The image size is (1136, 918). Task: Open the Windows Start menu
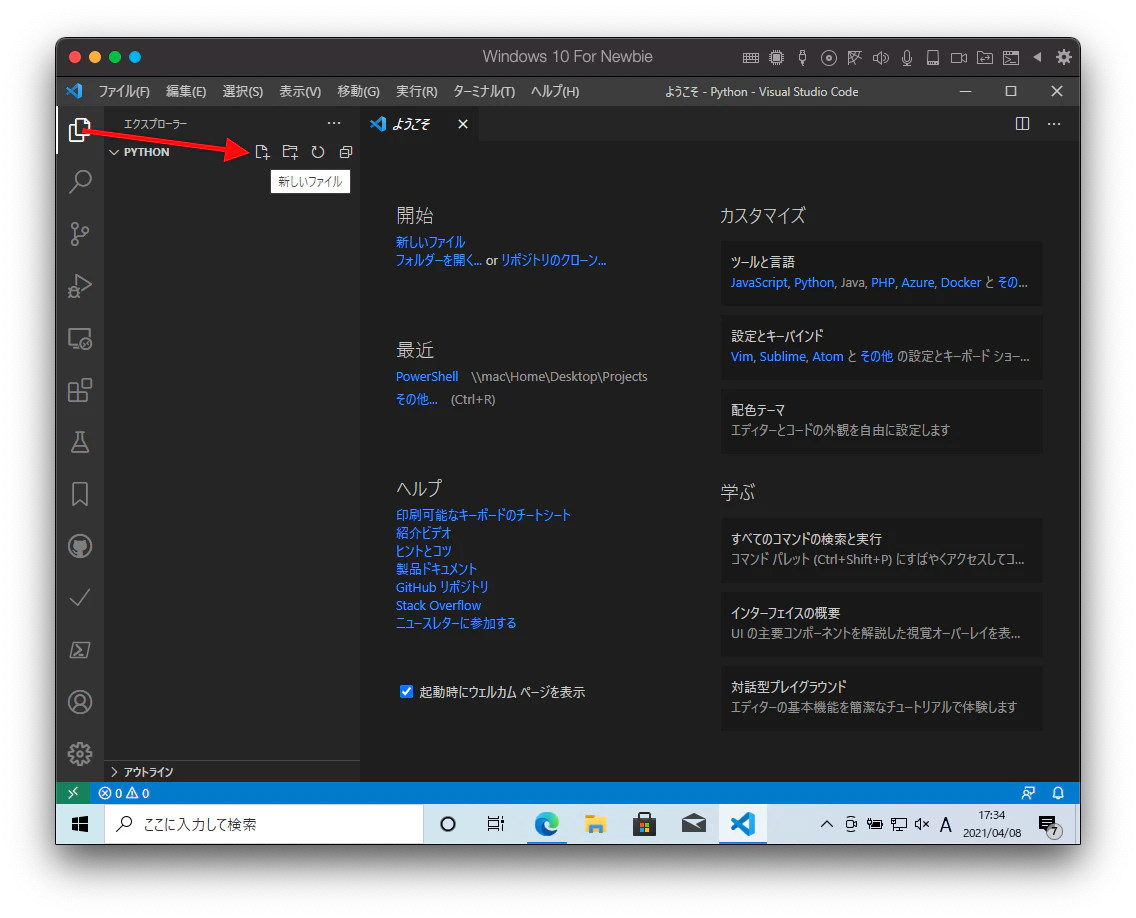pyautogui.click(x=80, y=825)
